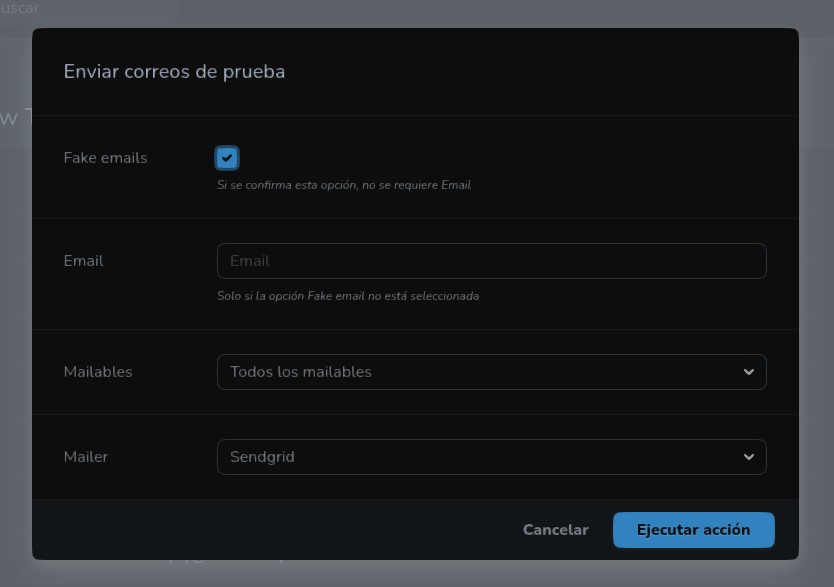Screen dimensions: 834x587
Task: Click the Mailer field label
Action: click(x=86, y=457)
